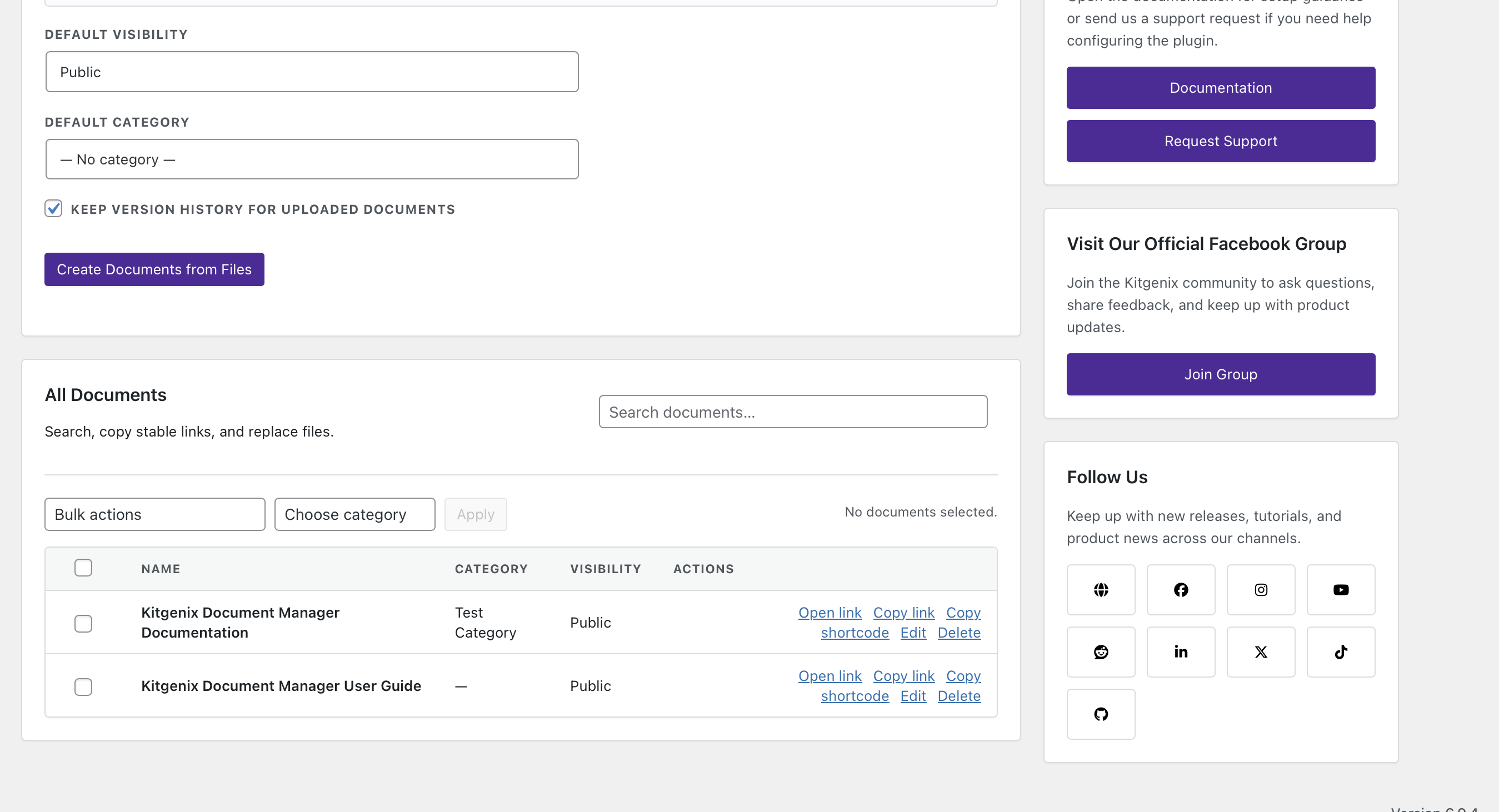
Task: Click the Apply bulk action button
Action: (x=476, y=515)
